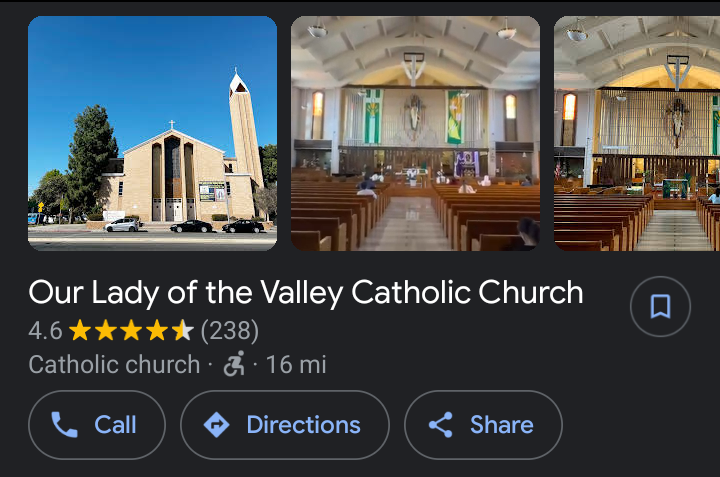Tap the 4.6 rating number
Viewport: 720px width, 477px height.
click(x=45, y=330)
